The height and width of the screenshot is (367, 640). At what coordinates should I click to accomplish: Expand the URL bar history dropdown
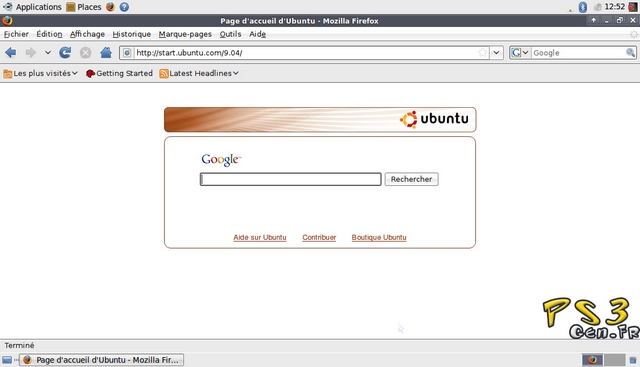point(496,53)
